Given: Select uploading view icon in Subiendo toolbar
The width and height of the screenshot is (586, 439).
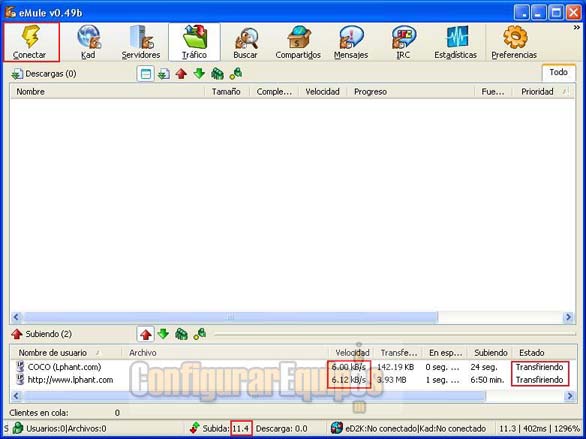Looking at the screenshot, I should 146,334.
